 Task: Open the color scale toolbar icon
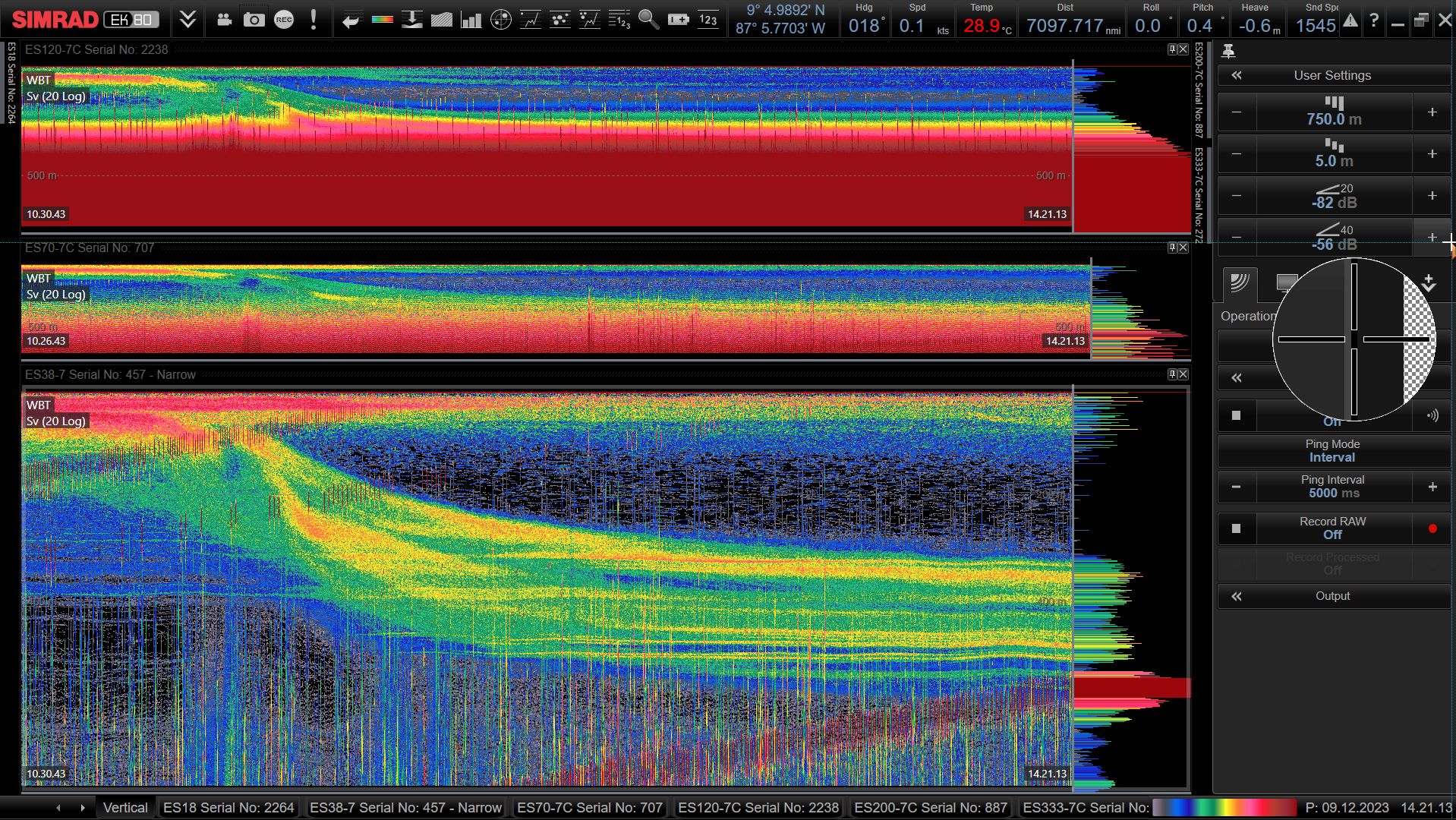[382, 20]
